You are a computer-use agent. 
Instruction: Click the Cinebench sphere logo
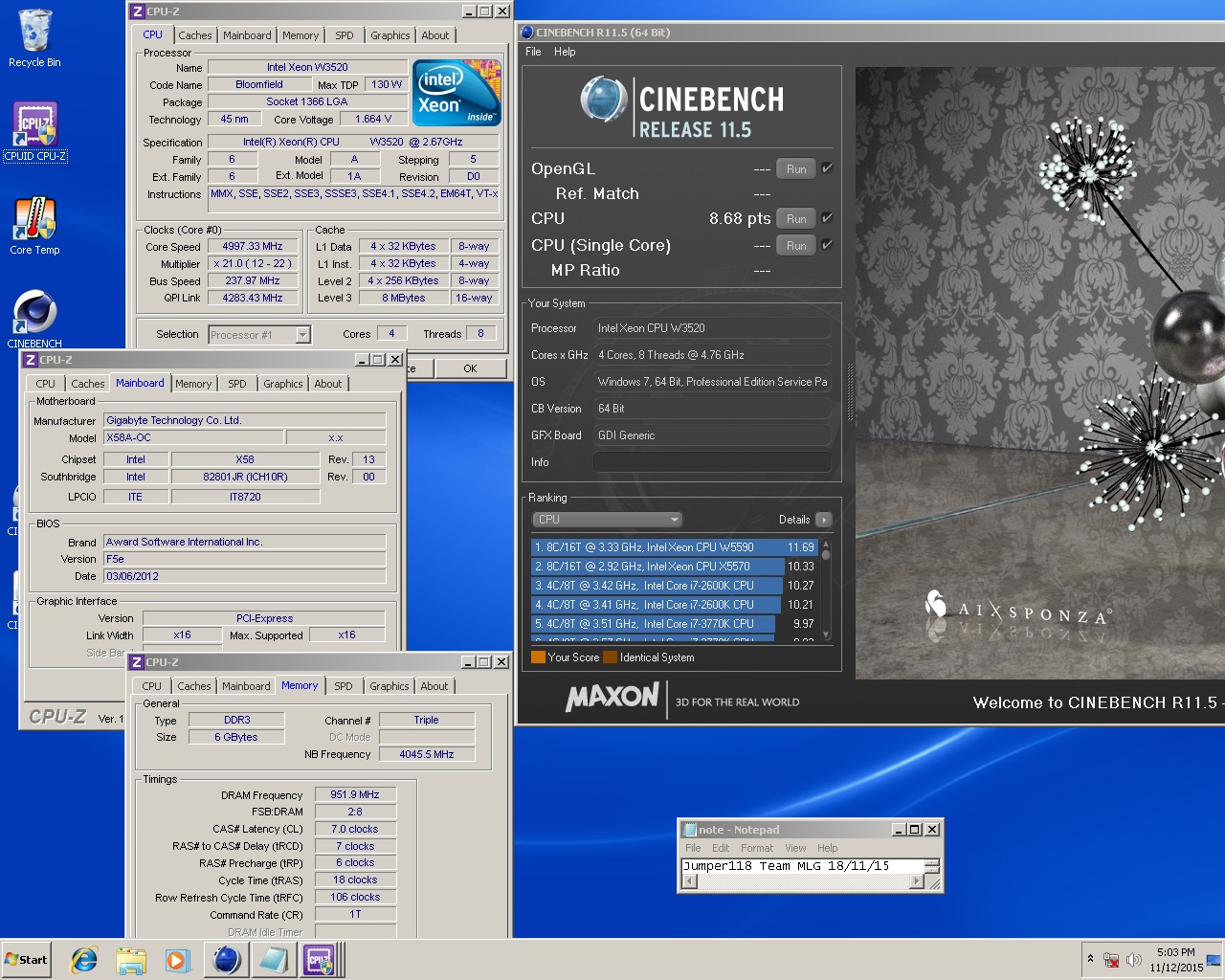(x=604, y=100)
